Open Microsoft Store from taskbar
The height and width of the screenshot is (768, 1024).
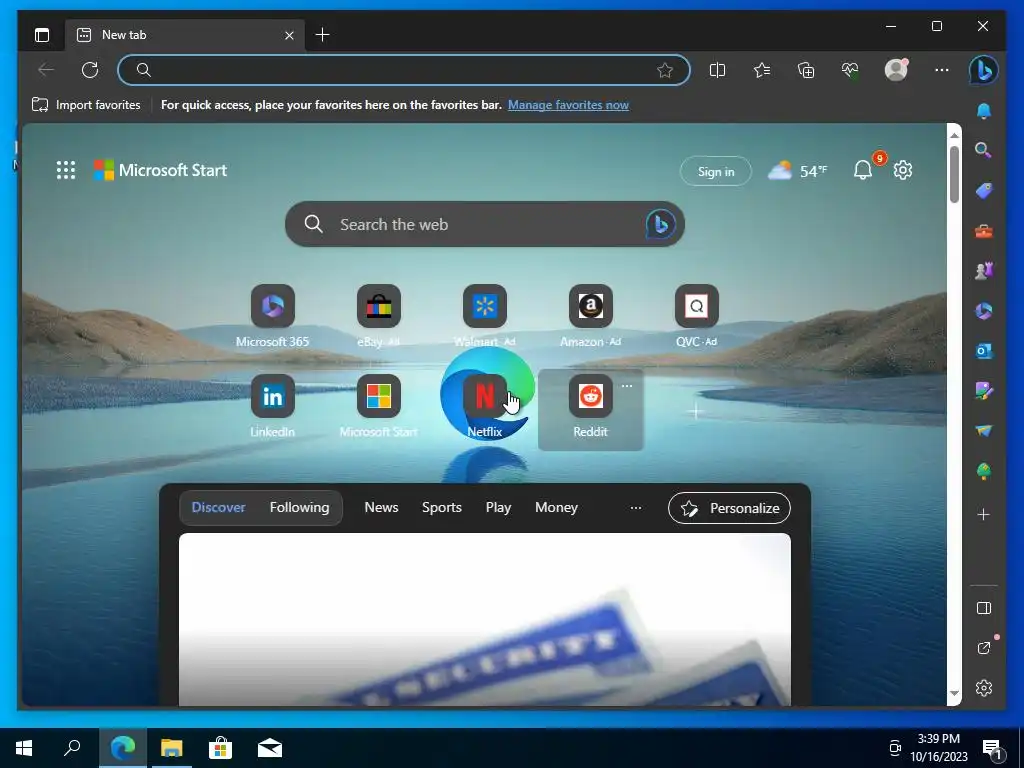point(221,748)
